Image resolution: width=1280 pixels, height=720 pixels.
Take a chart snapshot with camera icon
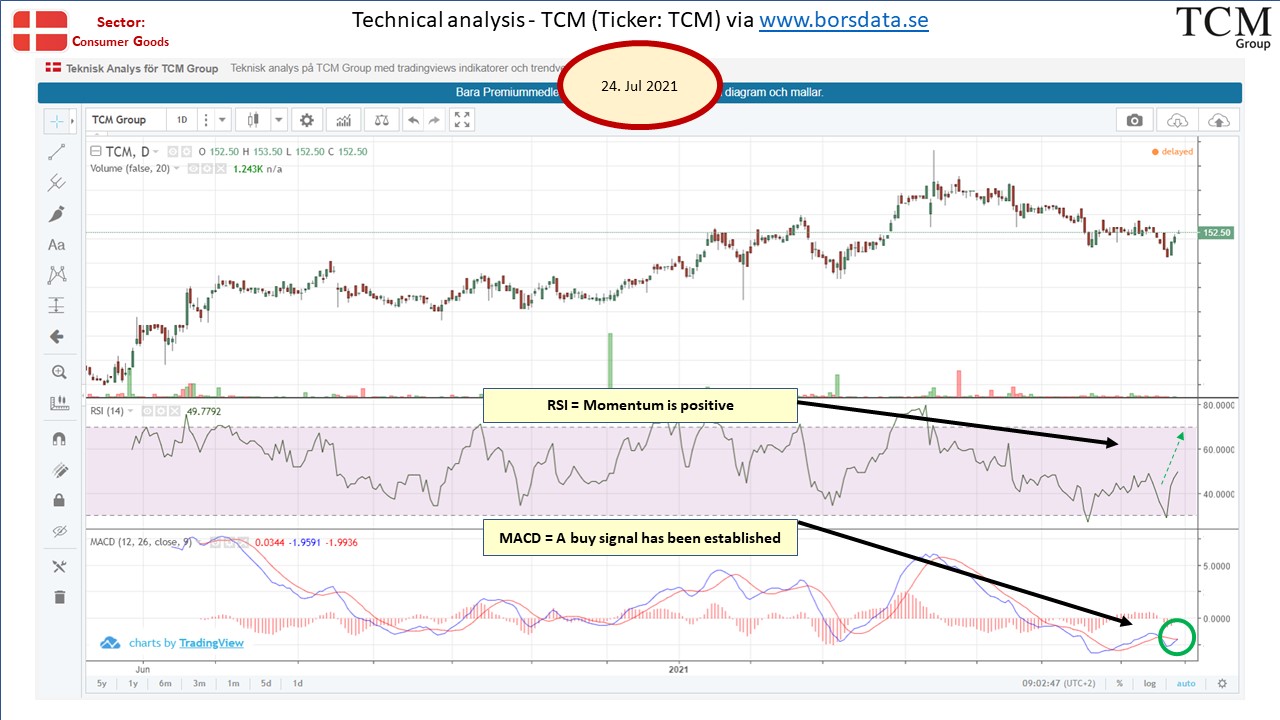coord(1134,120)
